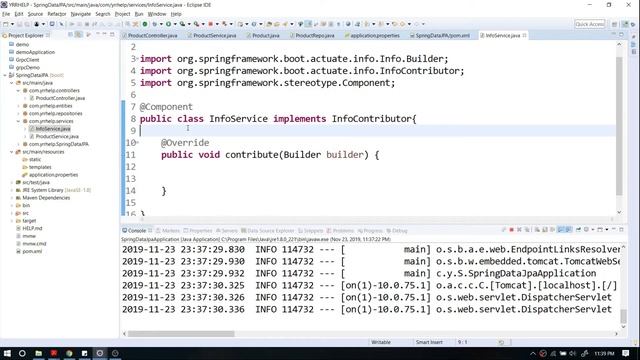This screenshot has width=640, height=360.
Task: Click Remove Launch icon in console toolbar
Action: [519, 230]
